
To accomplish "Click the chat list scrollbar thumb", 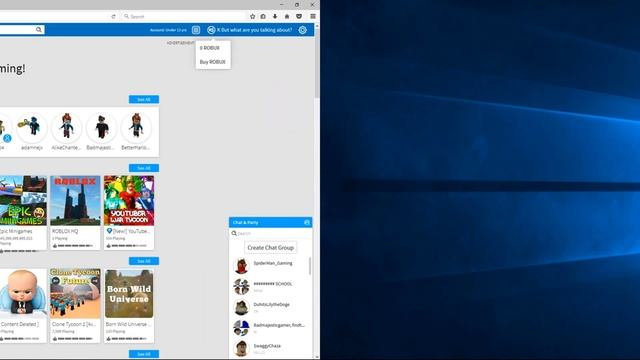I will pyautogui.click(x=310, y=266).
